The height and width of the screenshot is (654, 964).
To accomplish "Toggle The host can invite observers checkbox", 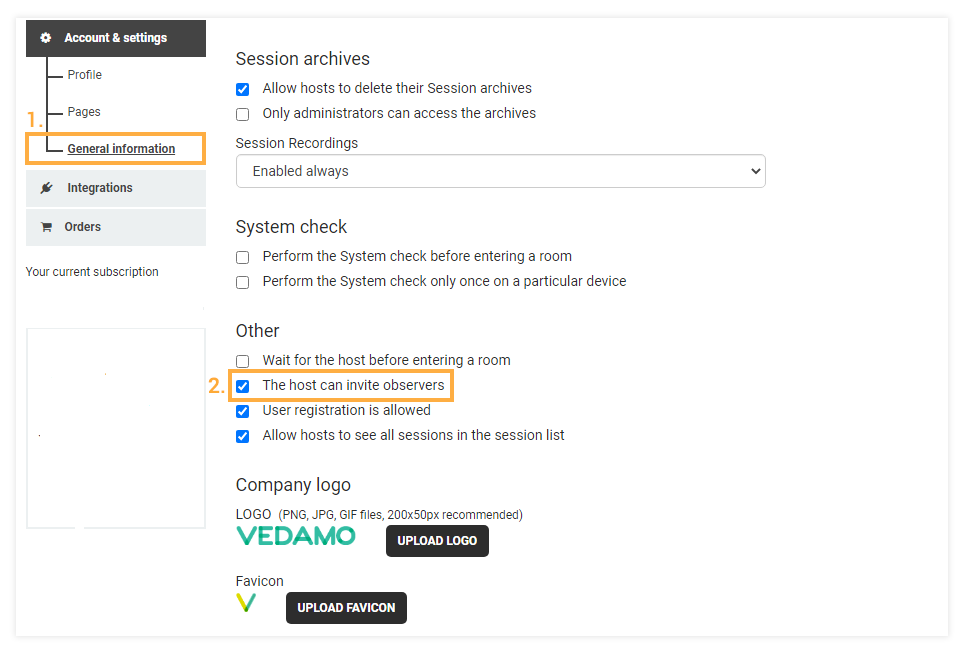I will point(243,386).
